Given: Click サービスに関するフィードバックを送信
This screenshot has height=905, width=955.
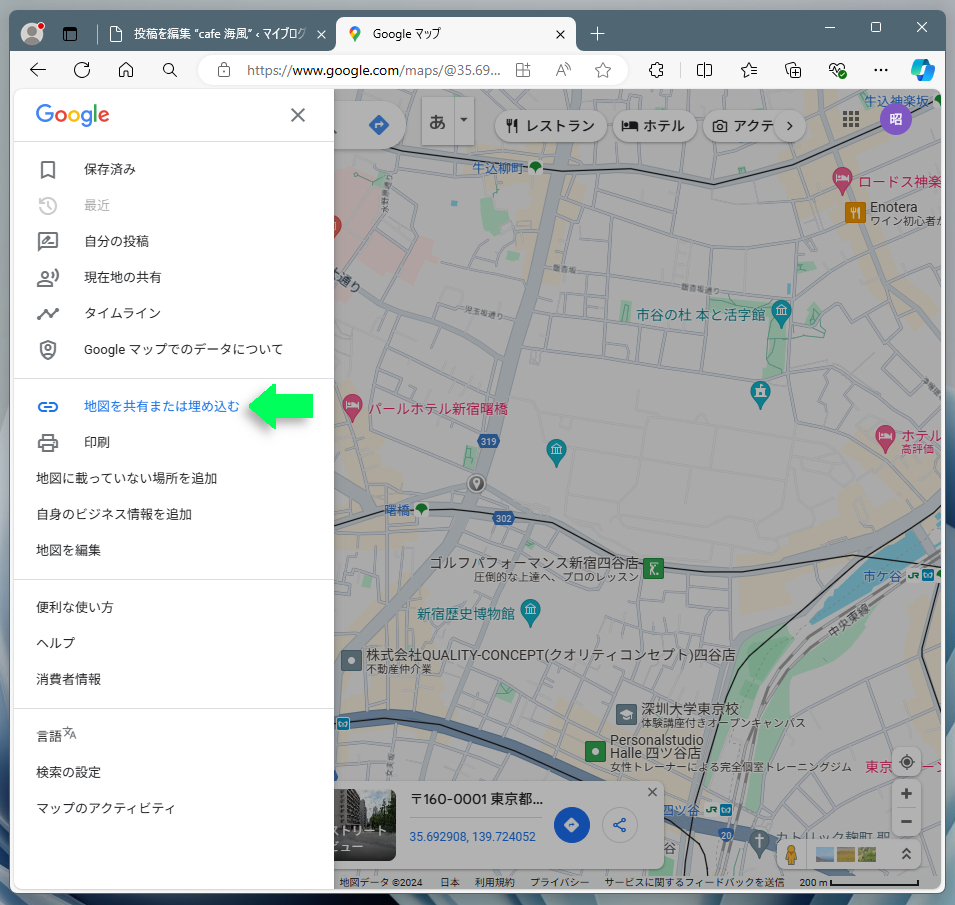Looking at the screenshot, I should click(694, 882).
